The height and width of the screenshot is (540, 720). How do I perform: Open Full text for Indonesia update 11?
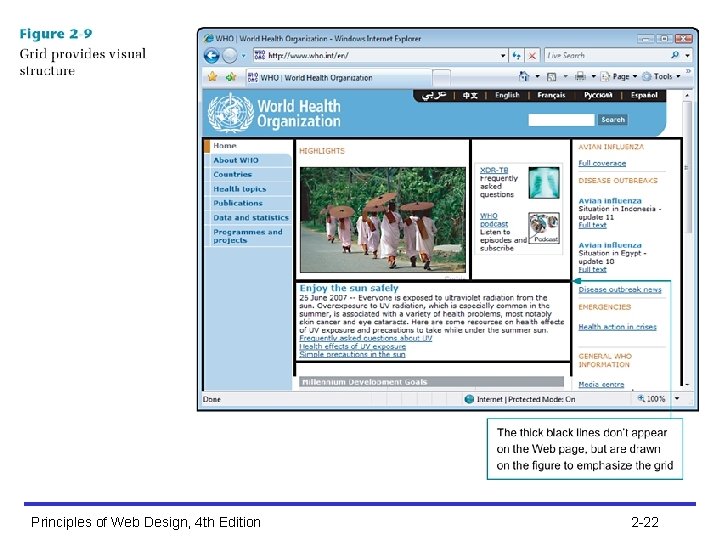click(x=592, y=225)
